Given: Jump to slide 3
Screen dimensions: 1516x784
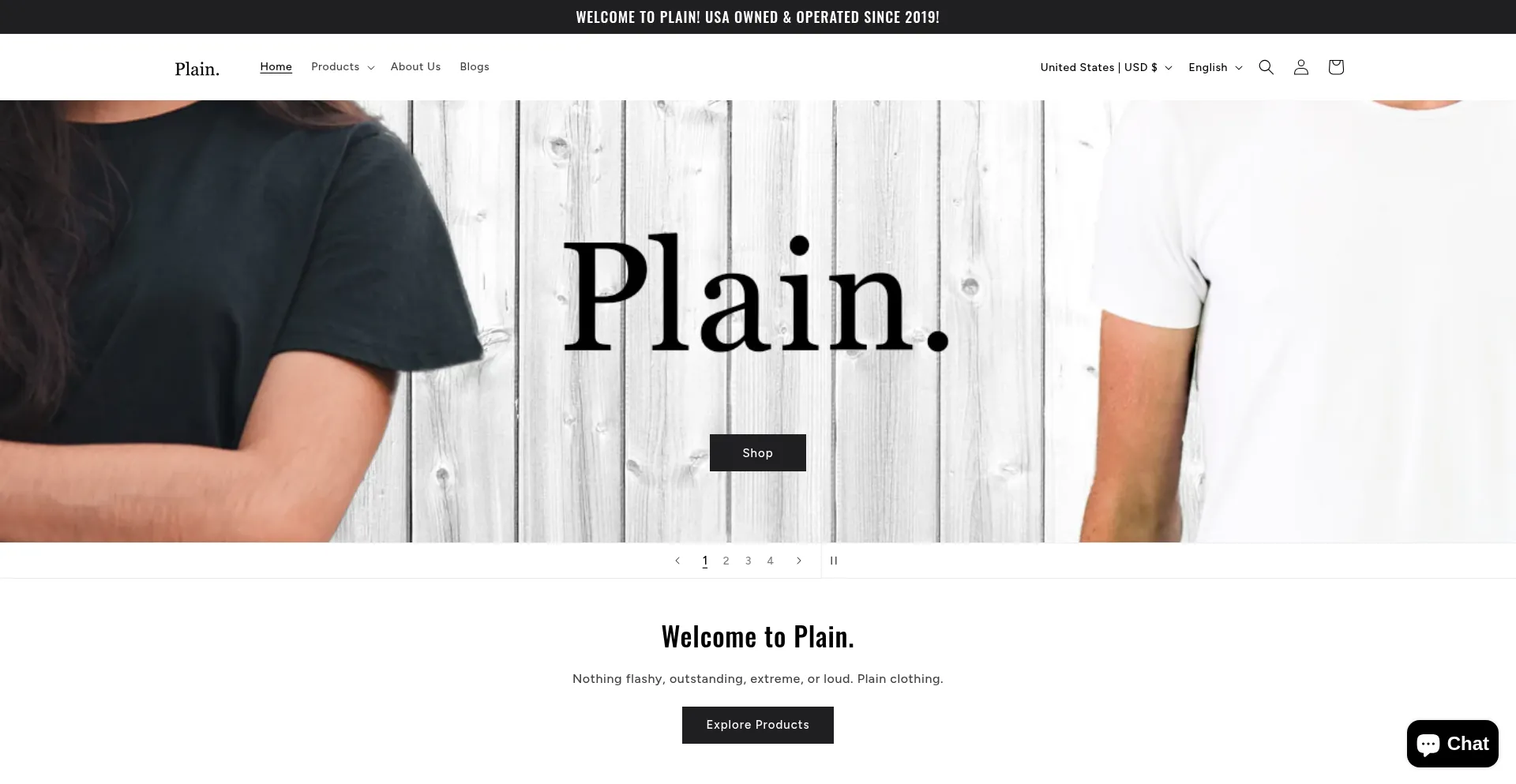Looking at the screenshot, I should click(749, 561).
